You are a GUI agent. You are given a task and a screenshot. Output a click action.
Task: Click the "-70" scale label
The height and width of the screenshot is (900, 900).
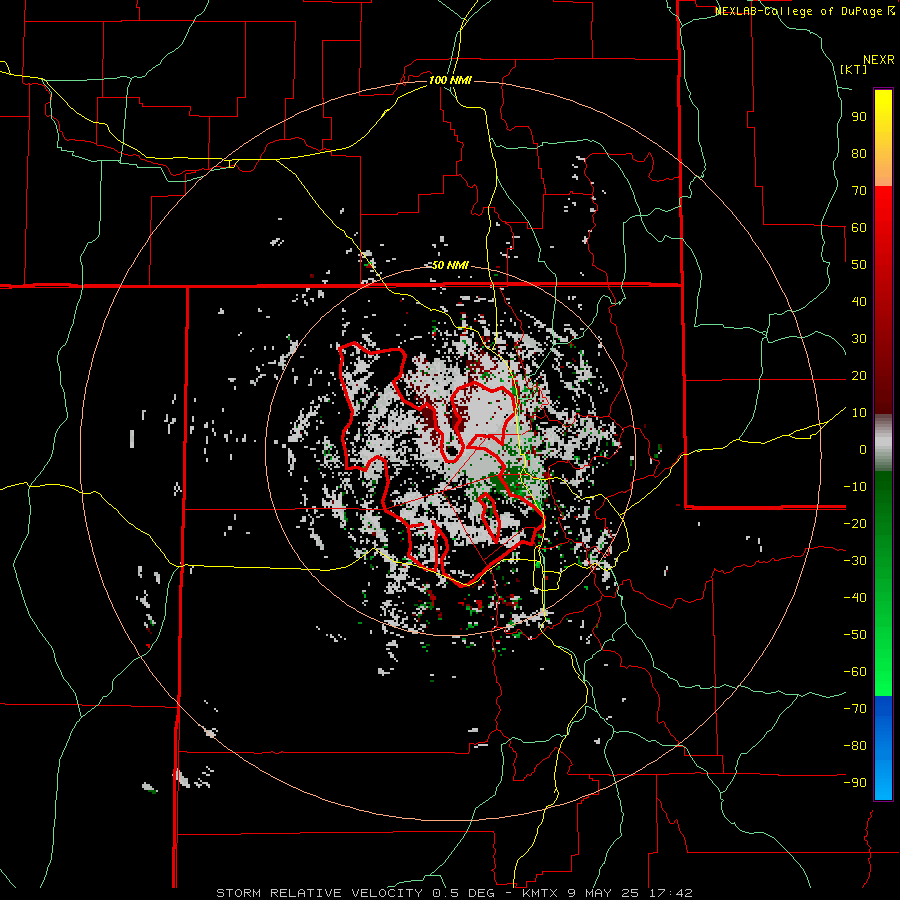click(x=855, y=709)
